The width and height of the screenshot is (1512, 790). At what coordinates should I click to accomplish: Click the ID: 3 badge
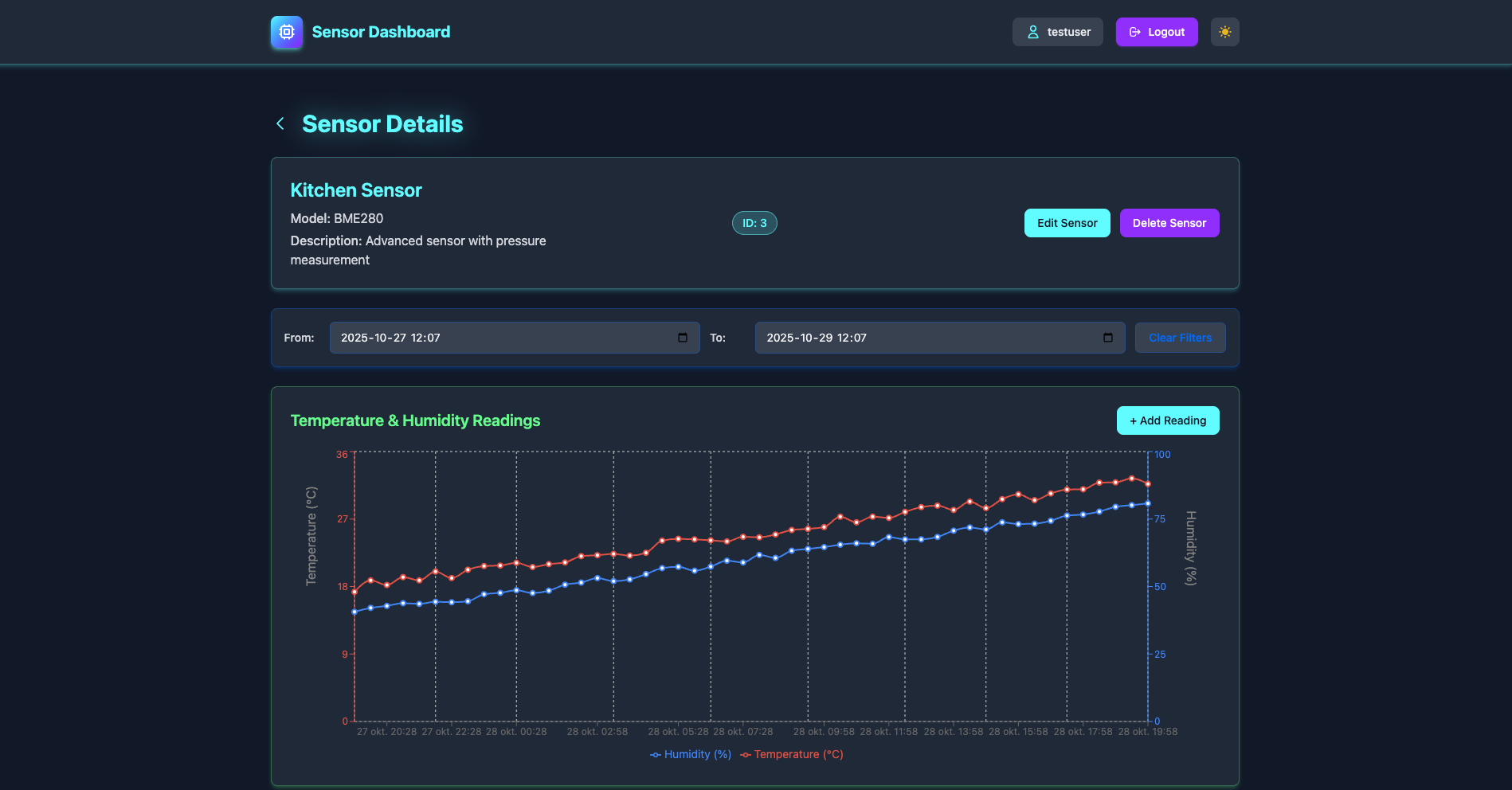click(x=754, y=223)
